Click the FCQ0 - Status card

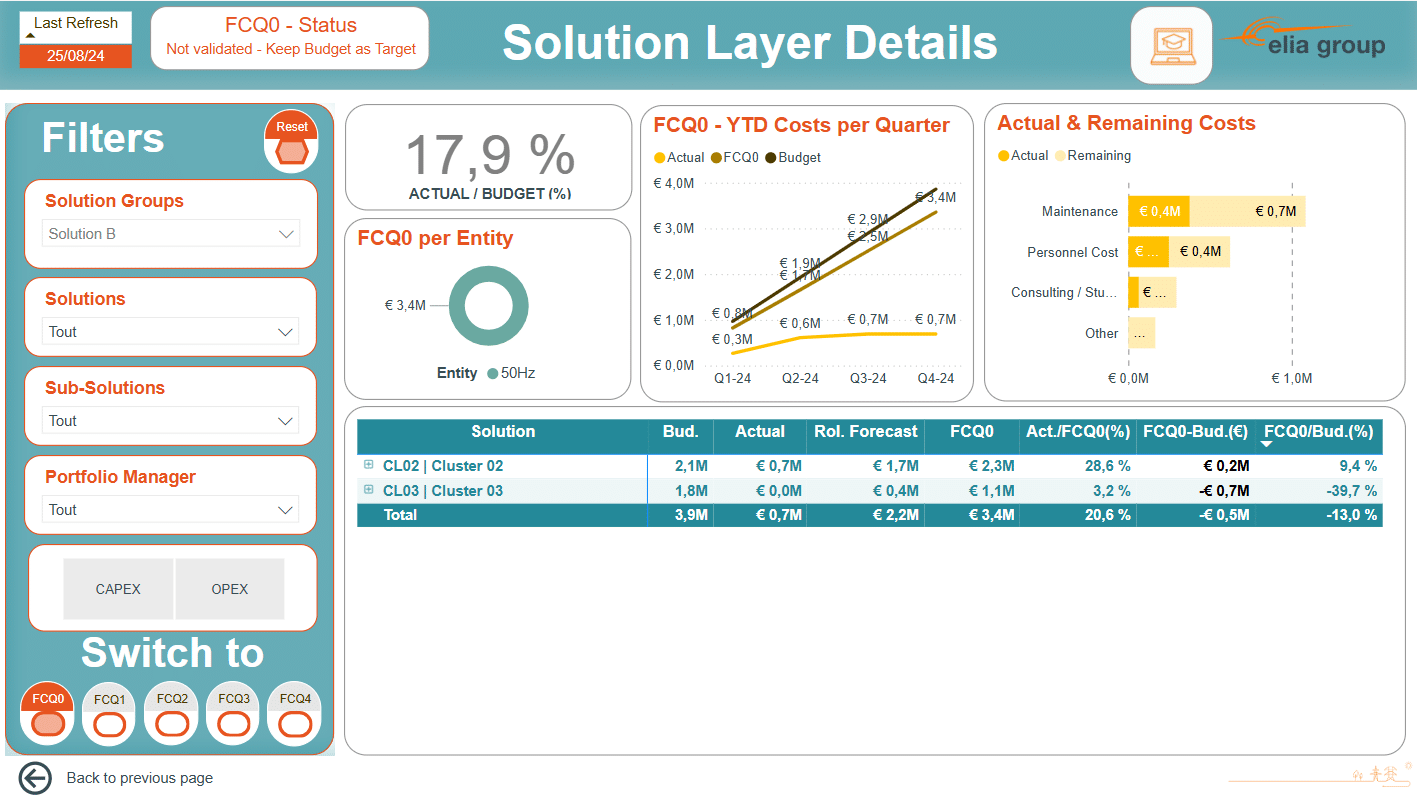290,38
